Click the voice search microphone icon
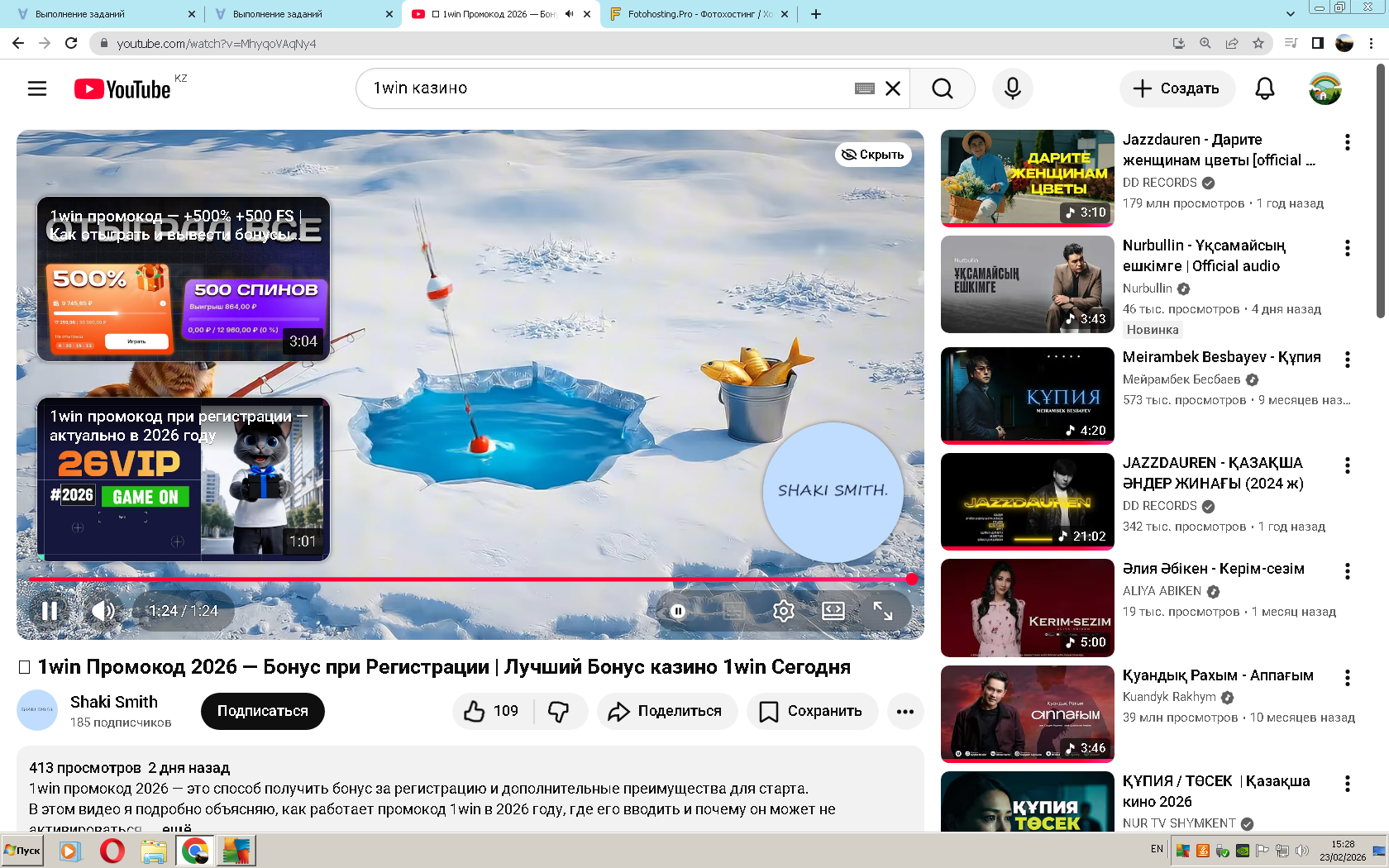The width and height of the screenshot is (1389, 868). pyautogui.click(x=1012, y=88)
